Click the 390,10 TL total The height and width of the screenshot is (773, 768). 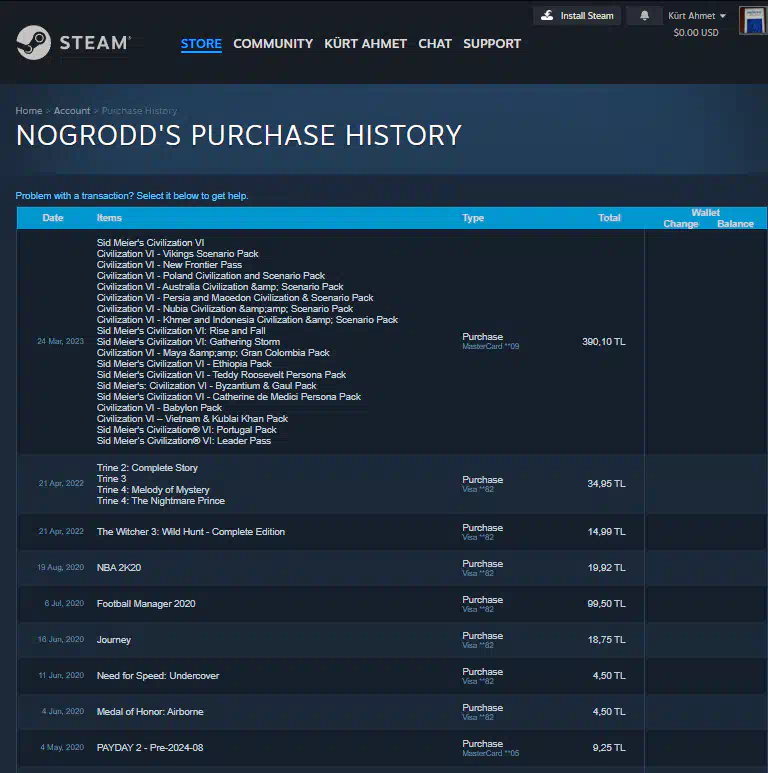pyautogui.click(x=604, y=342)
